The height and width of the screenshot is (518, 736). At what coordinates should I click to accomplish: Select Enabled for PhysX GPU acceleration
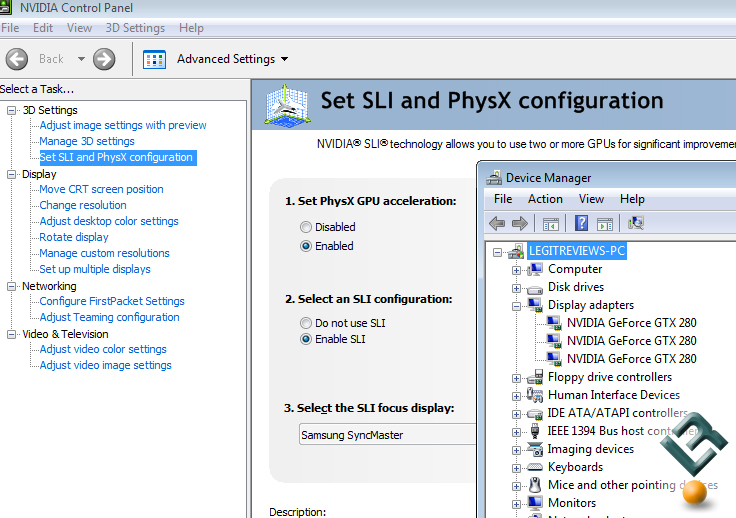(x=306, y=246)
